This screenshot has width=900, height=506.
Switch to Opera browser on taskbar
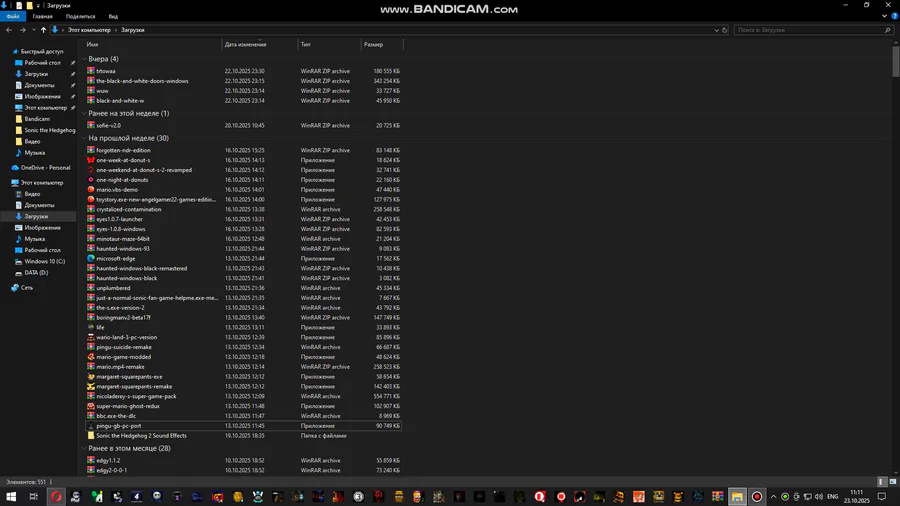pos(56,496)
